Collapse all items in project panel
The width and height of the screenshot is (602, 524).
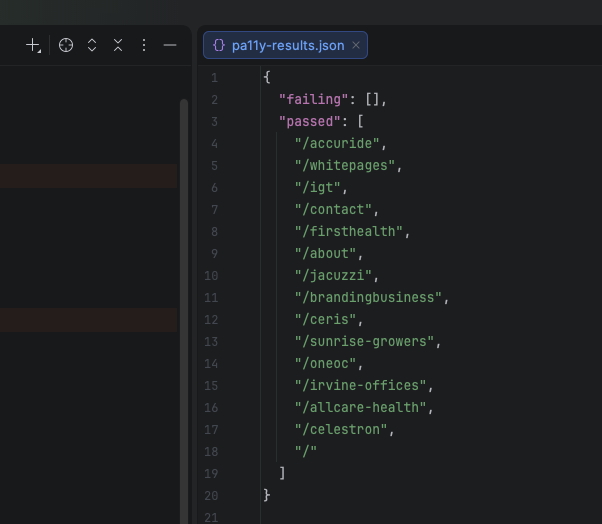[x=118, y=45]
